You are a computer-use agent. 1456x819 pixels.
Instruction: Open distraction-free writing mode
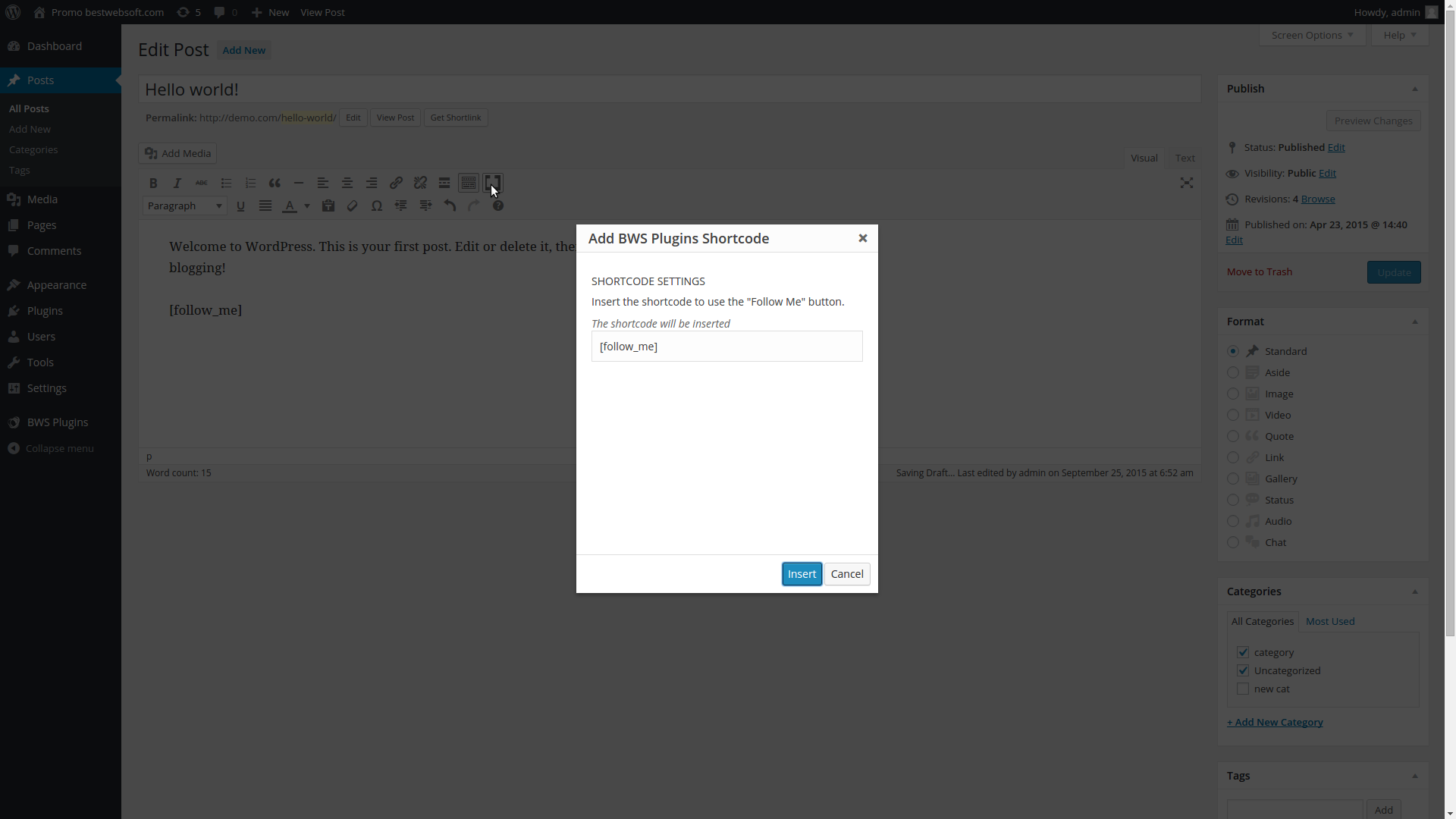[1187, 183]
